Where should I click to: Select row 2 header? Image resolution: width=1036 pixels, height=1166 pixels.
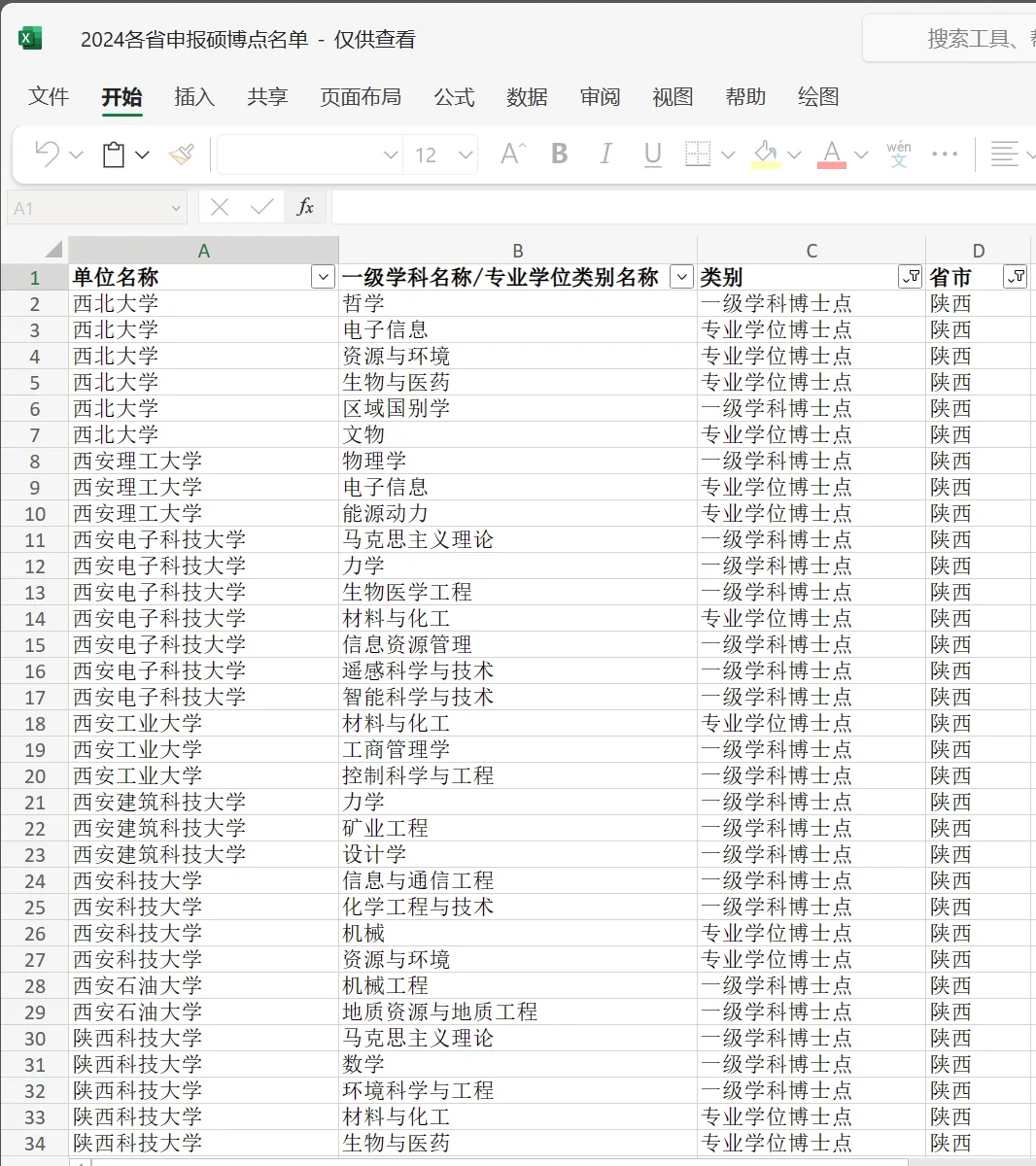click(x=35, y=304)
